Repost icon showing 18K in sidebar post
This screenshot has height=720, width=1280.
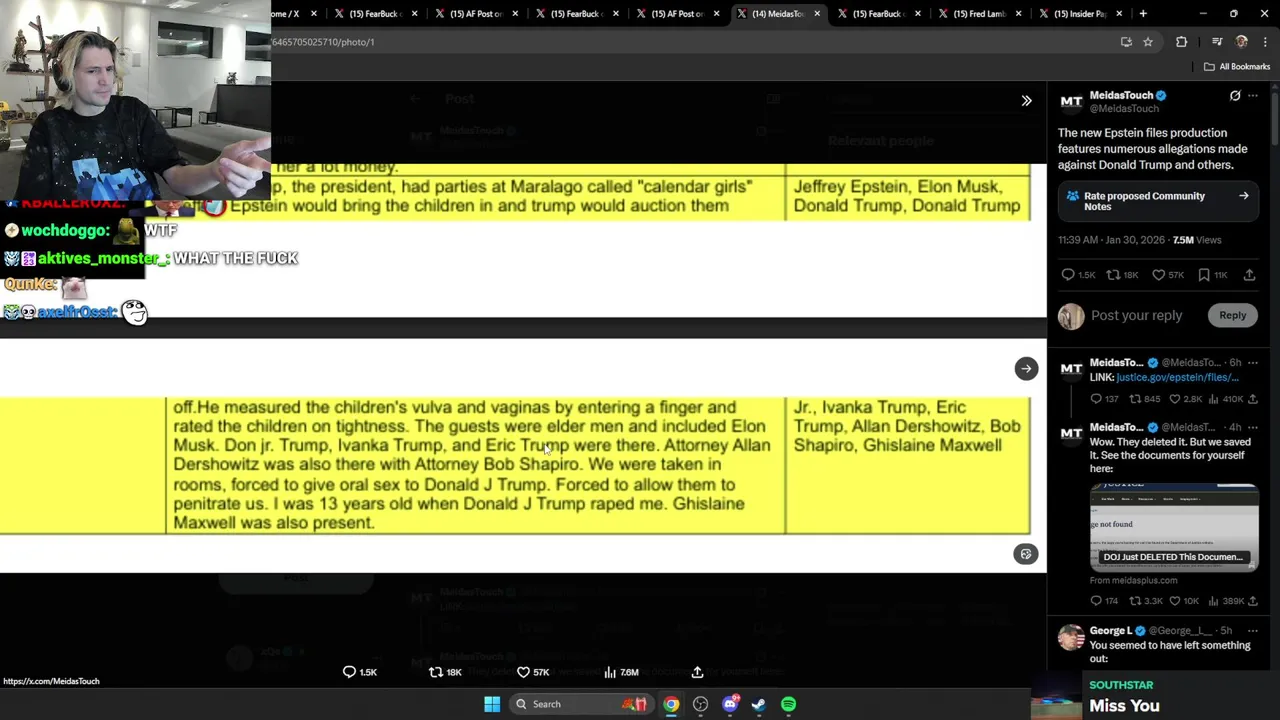[1113, 275]
